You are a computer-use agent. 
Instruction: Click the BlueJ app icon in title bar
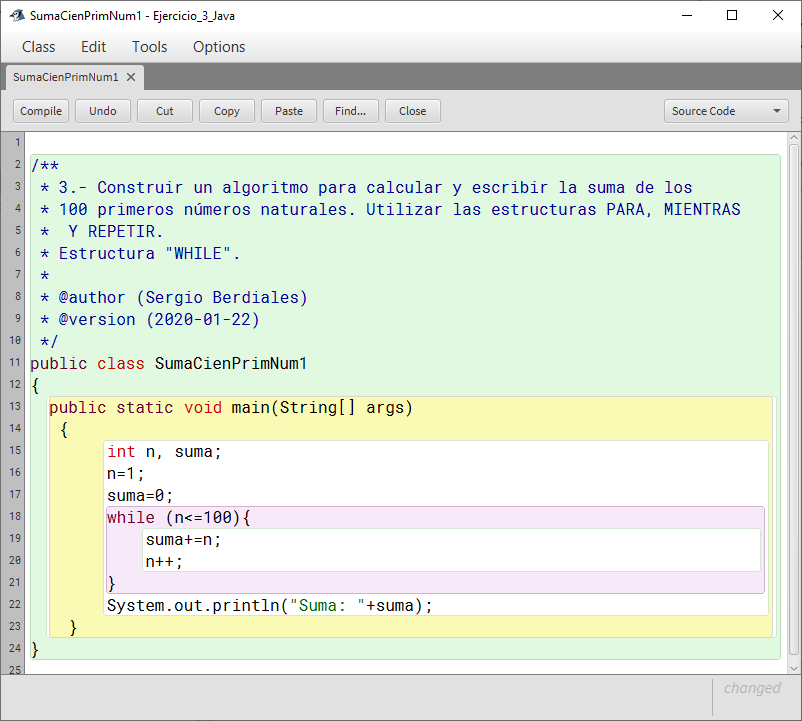pos(16,16)
